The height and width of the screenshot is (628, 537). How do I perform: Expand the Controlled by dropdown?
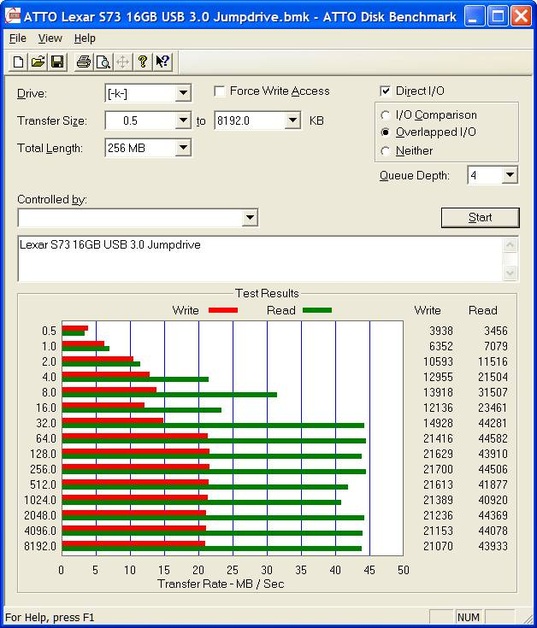[250, 217]
